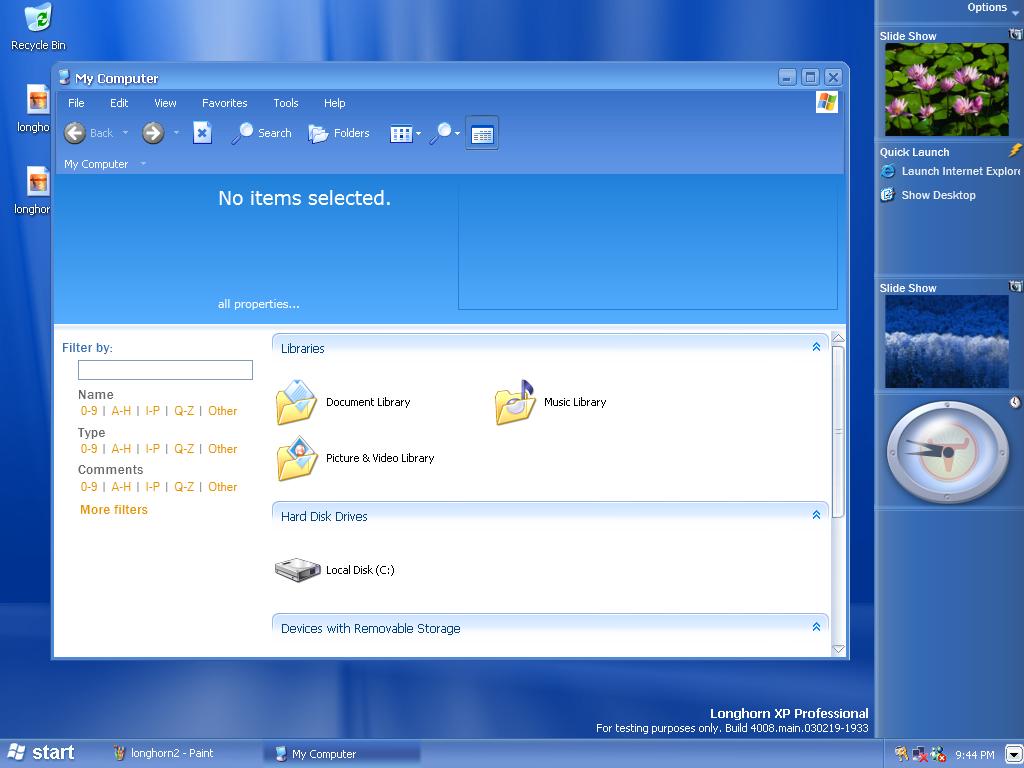The image size is (1024, 768).
Task: Open the Edit menu
Action: click(119, 103)
